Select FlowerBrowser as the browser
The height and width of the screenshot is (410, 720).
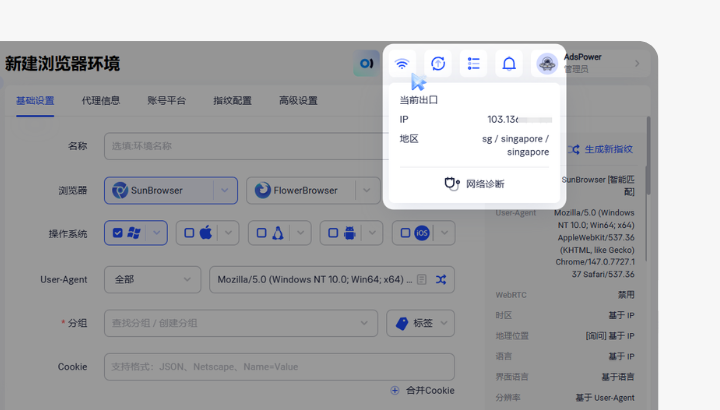pos(301,191)
